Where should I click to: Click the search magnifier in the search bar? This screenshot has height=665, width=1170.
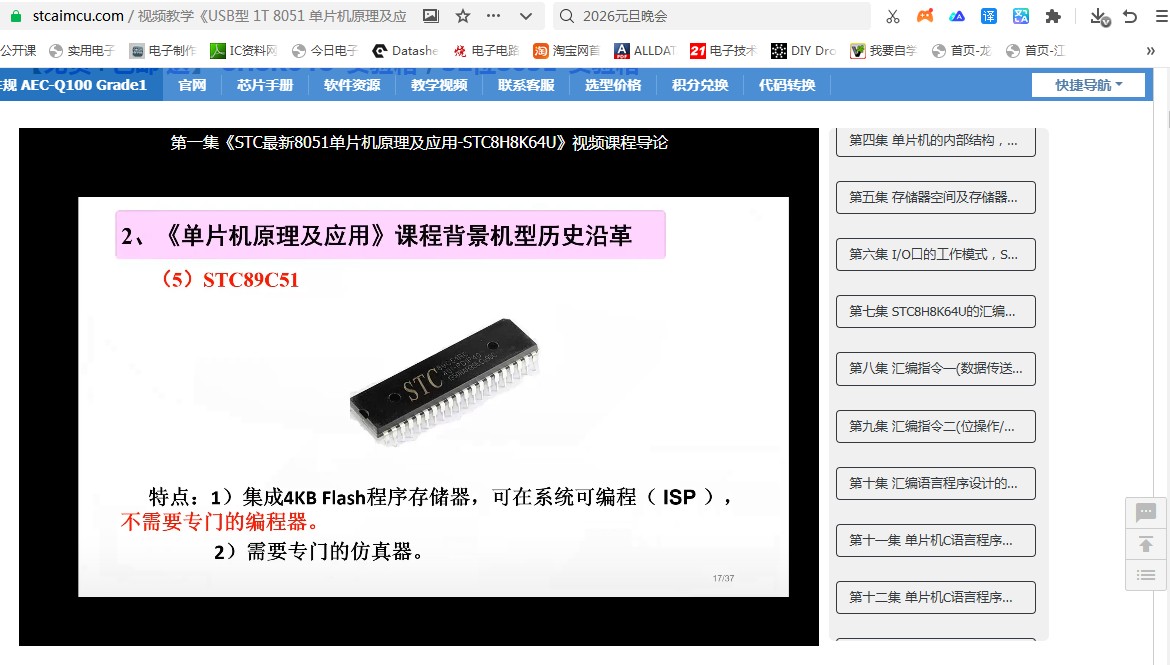568,16
